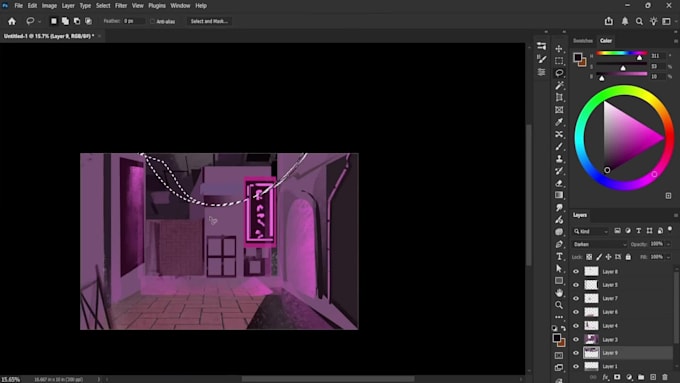Open the Color panel options menu
Image resolution: width=680 pixels, height=383 pixels.
coord(676,41)
